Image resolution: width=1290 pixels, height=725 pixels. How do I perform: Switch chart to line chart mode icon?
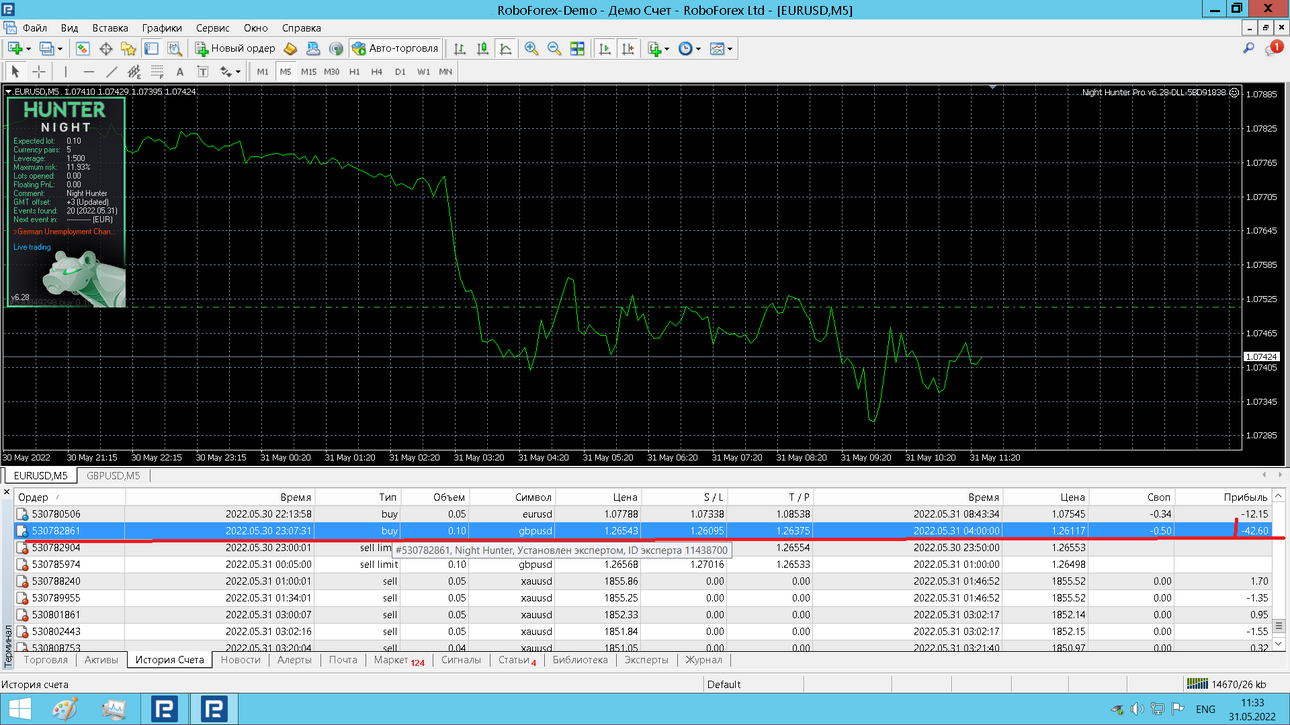507,48
